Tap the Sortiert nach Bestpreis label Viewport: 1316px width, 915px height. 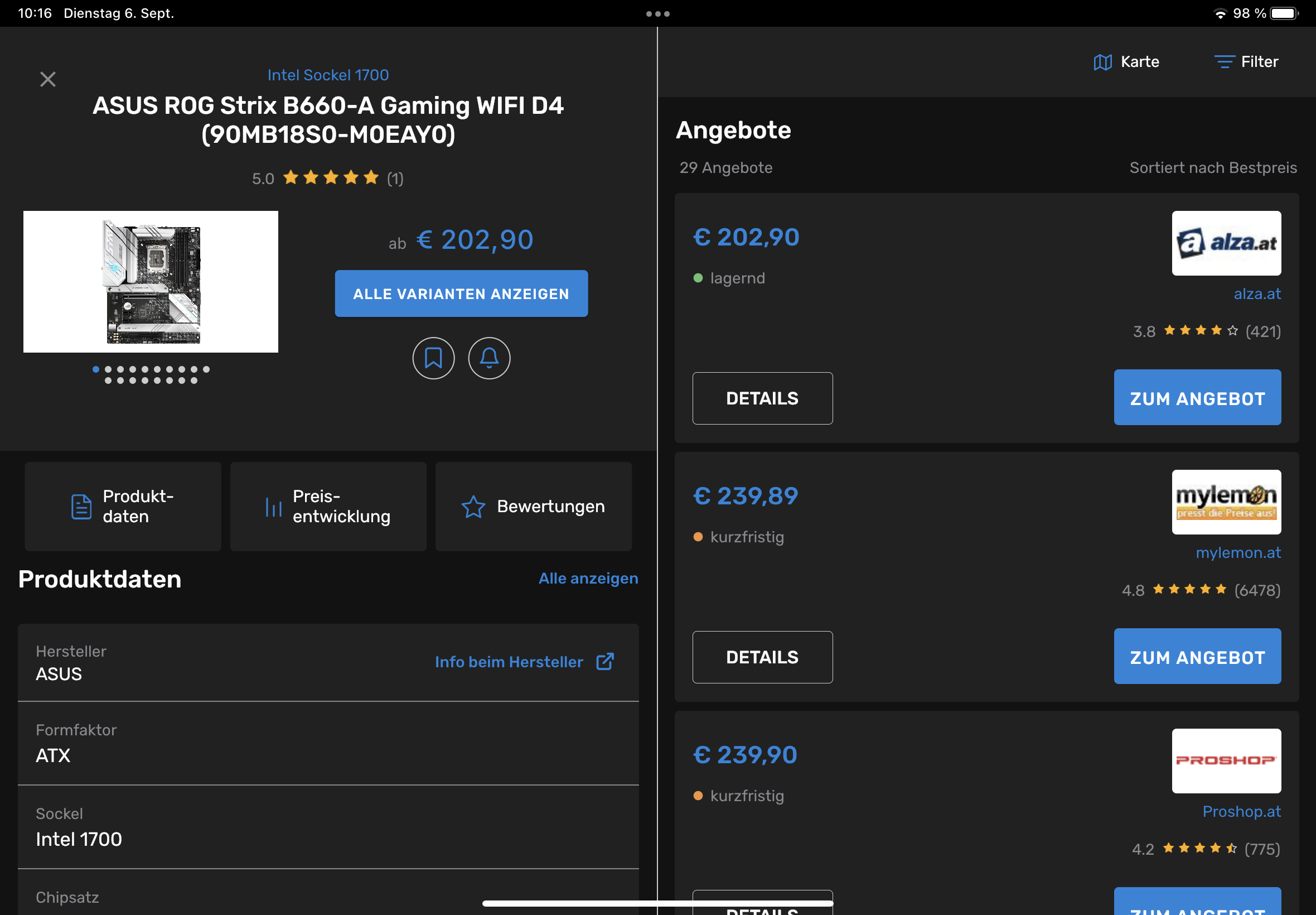[1213, 168]
